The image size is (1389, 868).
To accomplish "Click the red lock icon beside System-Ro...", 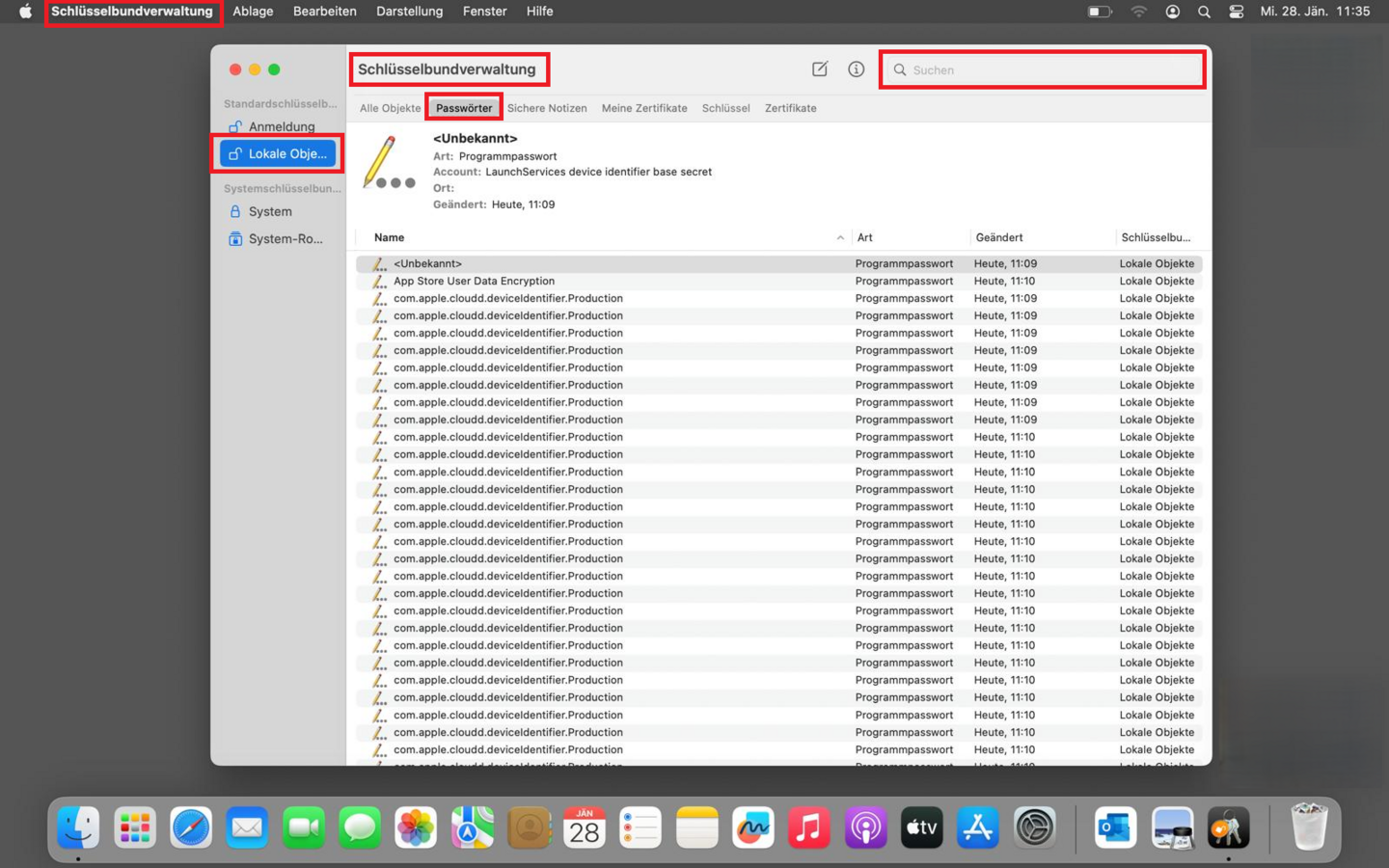I will click(236, 238).
